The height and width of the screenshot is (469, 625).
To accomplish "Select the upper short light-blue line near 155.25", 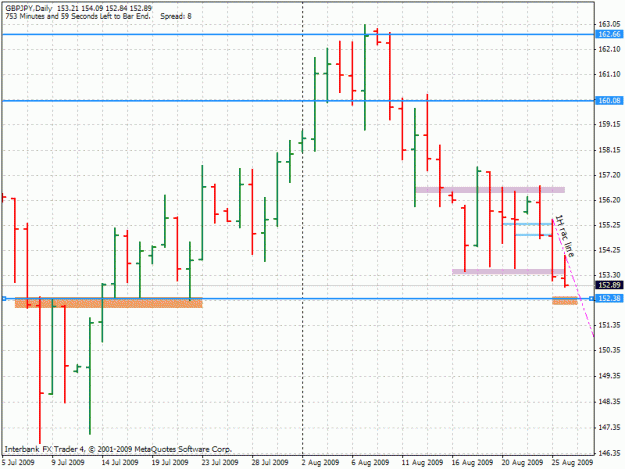I will 527,224.
